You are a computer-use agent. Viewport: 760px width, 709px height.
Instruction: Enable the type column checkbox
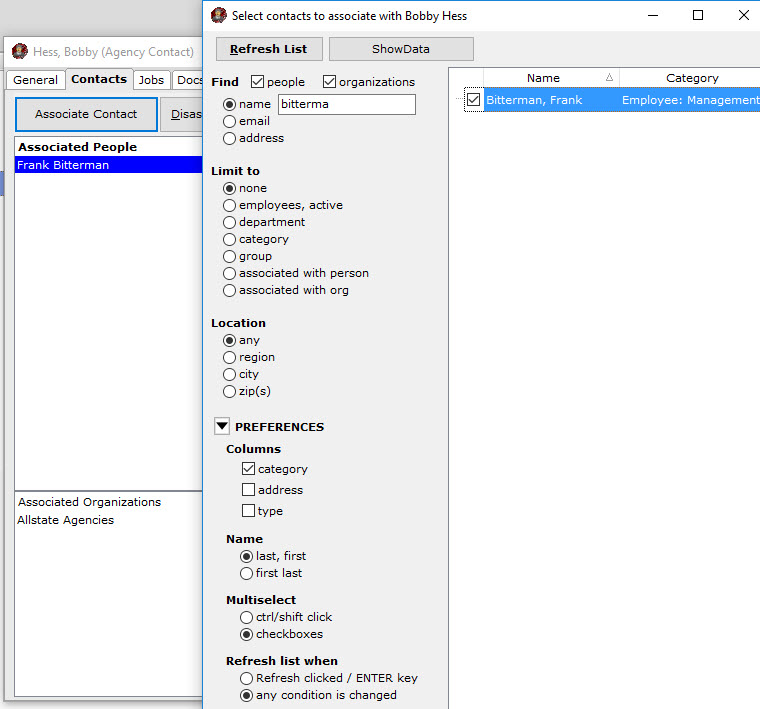tap(248, 510)
